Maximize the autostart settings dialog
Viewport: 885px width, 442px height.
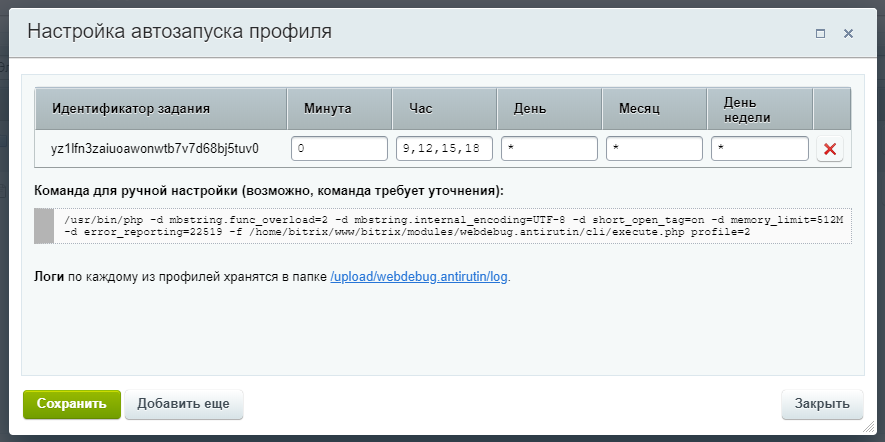(820, 33)
